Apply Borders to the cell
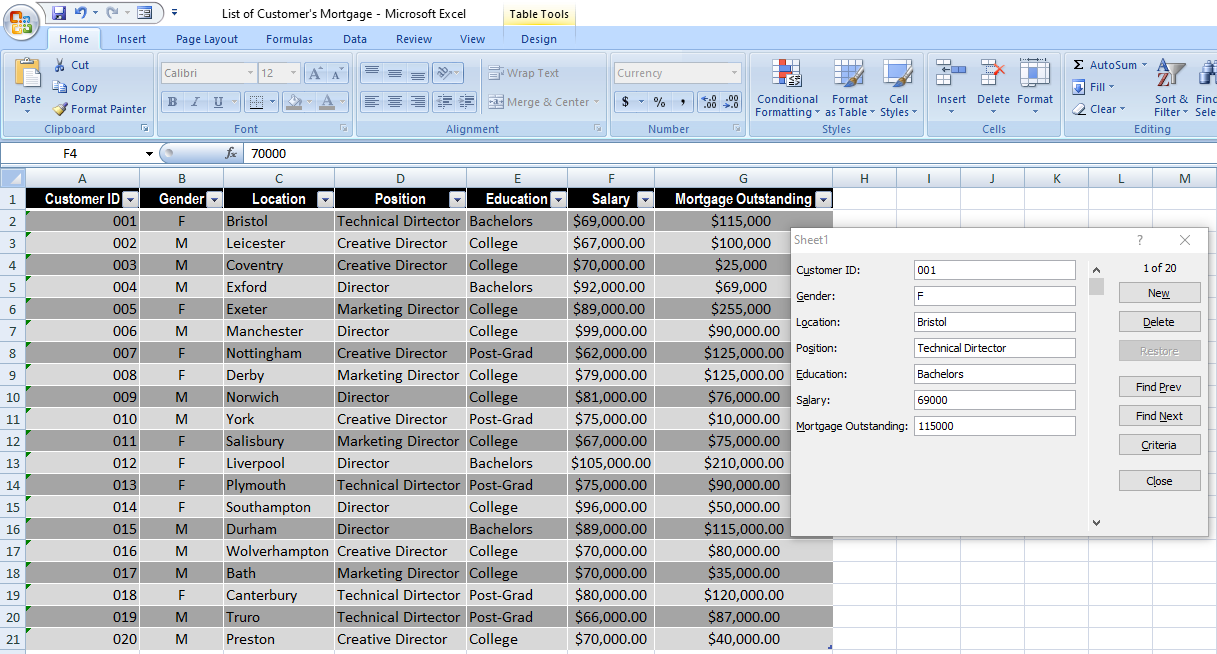This screenshot has width=1217, height=654. point(256,102)
